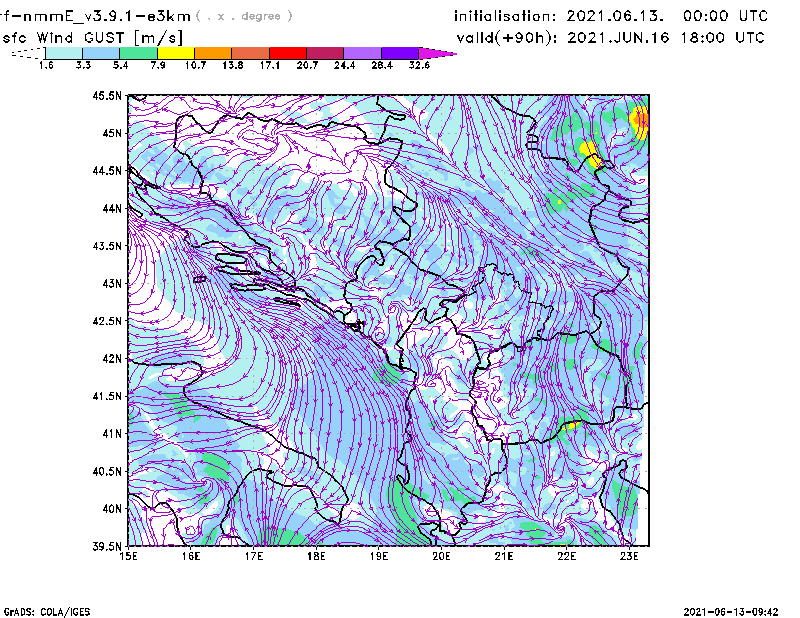Click the 45N latitude label

(x=112, y=133)
